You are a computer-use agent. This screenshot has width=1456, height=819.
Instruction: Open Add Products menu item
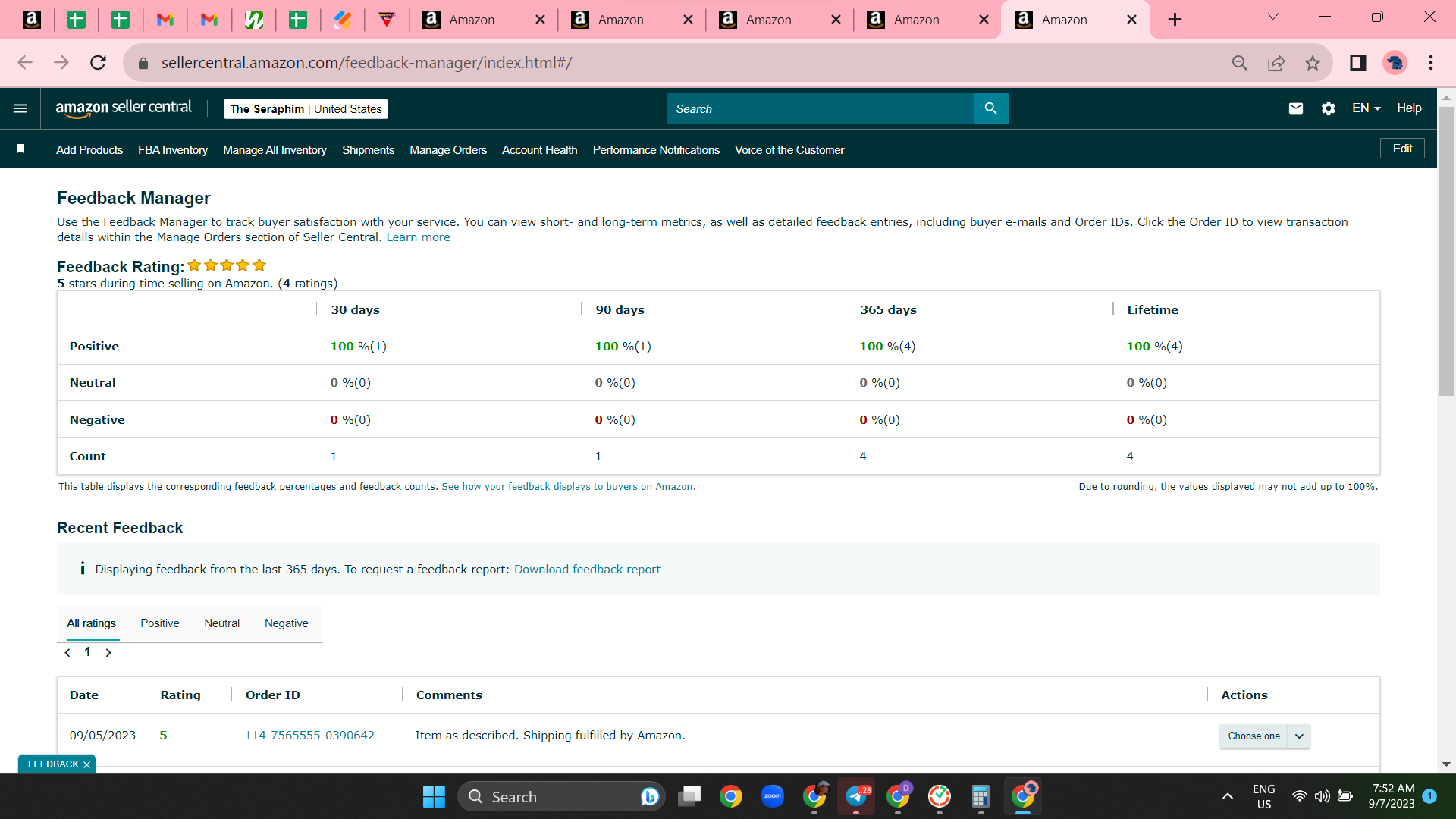pyautogui.click(x=89, y=150)
